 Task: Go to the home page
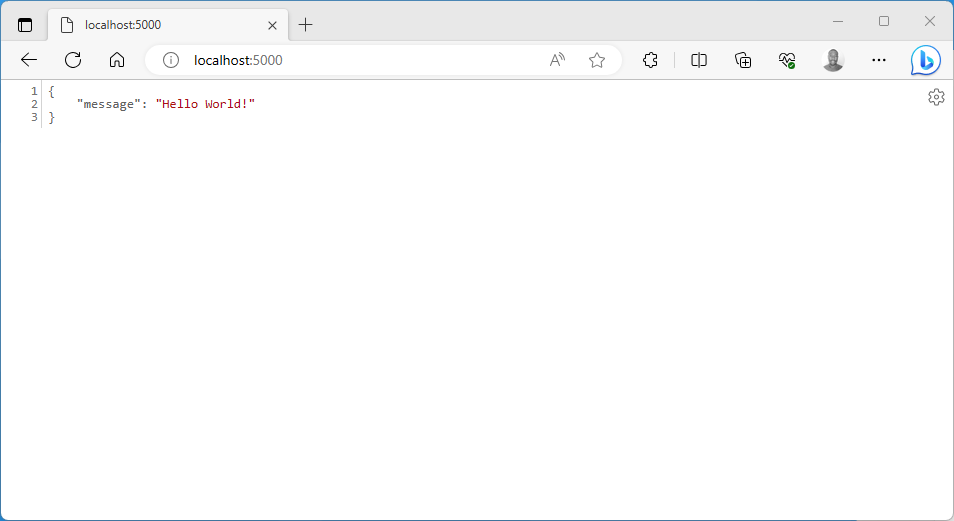(117, 60)
